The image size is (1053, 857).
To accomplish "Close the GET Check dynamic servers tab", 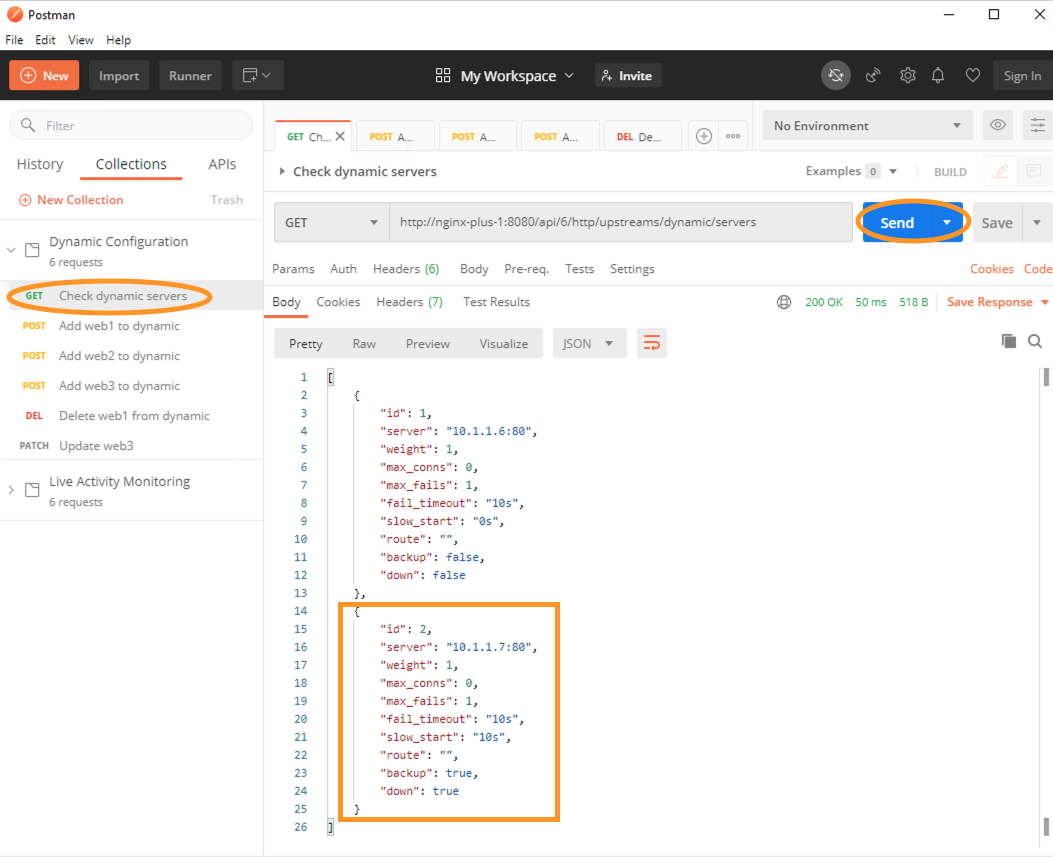I will pyautogui.click(x=340, y=136).
